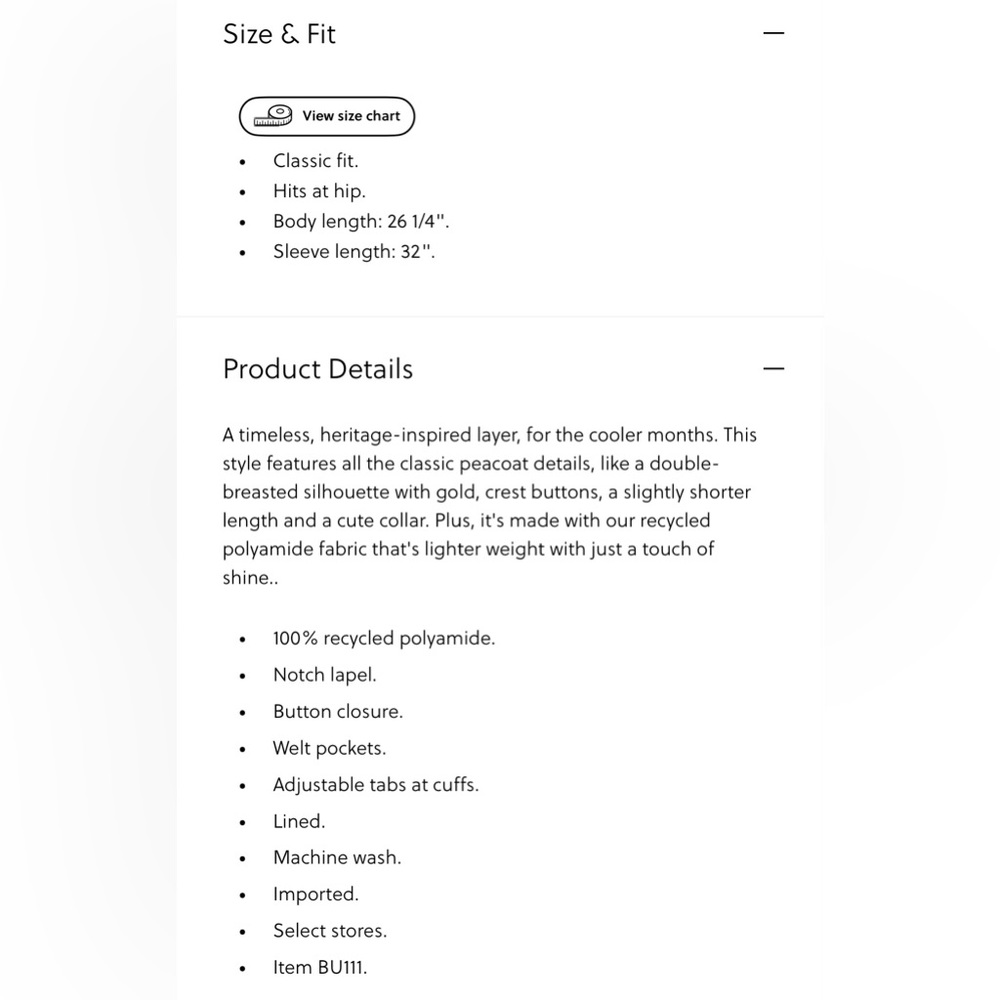1000x1000 pixels.
Task: Click the Machine wash list item
Action: click(x=337, y=858)
